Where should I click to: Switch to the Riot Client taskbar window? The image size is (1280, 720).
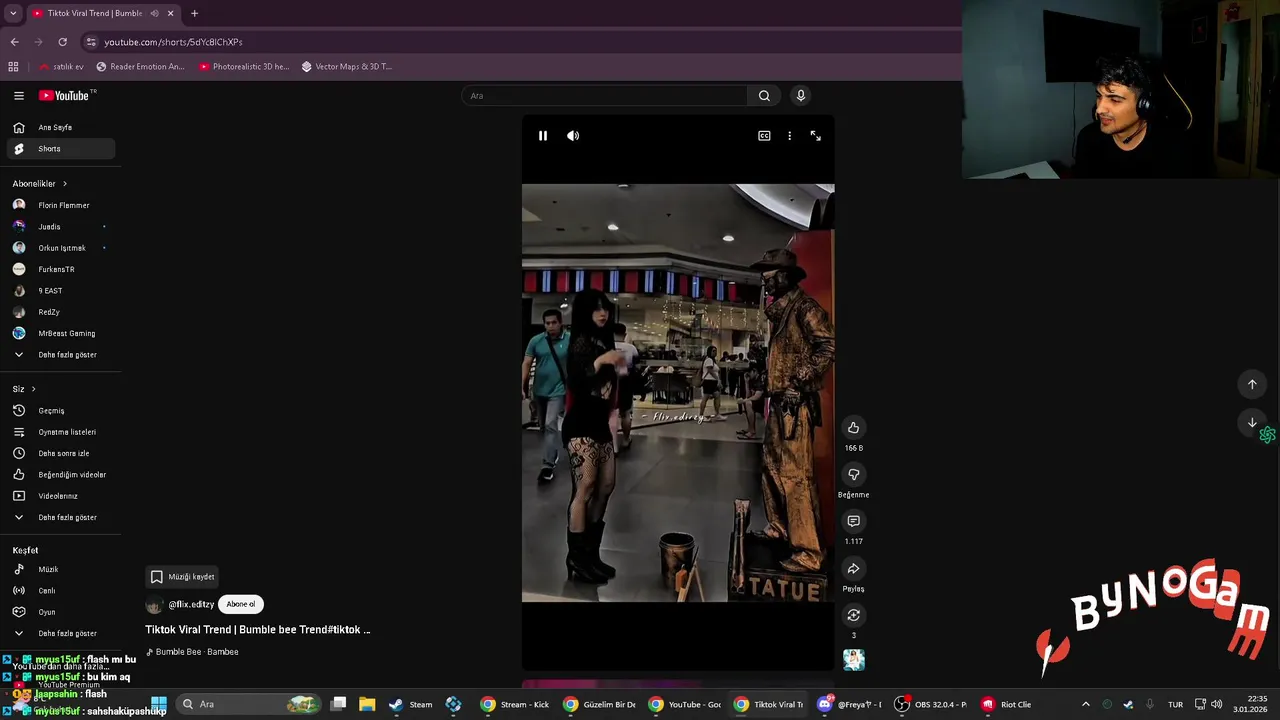click(1006, 704)
